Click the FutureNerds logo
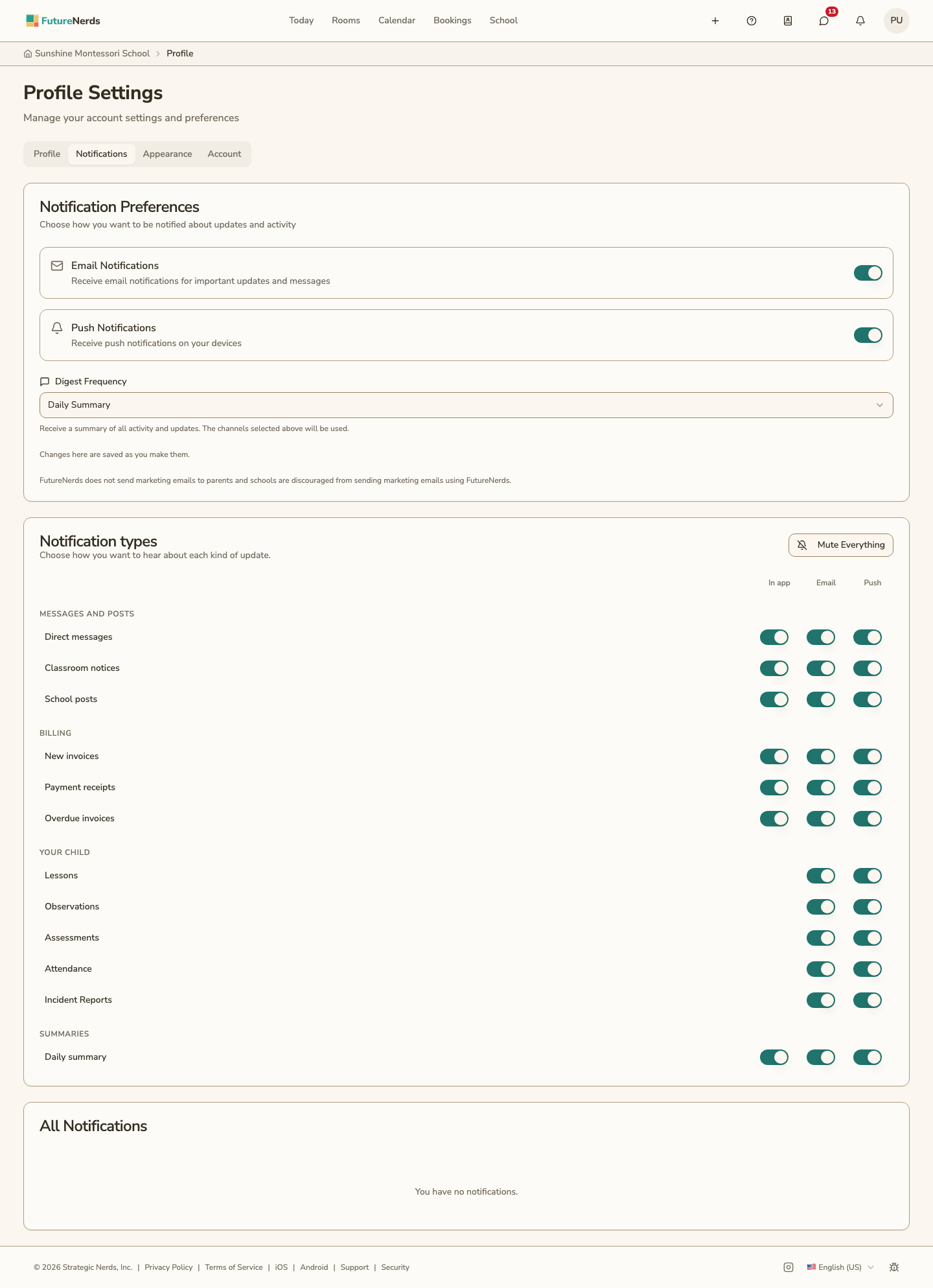 (x=63, y=21)
